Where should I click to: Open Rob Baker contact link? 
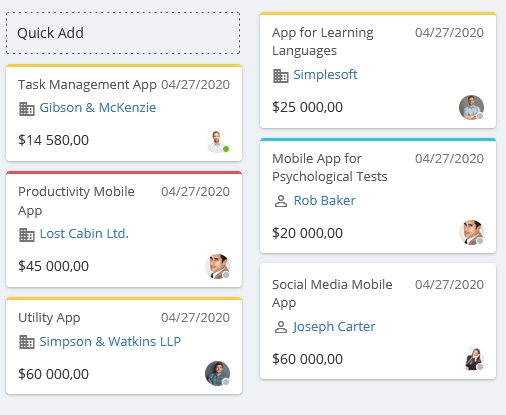324,201
